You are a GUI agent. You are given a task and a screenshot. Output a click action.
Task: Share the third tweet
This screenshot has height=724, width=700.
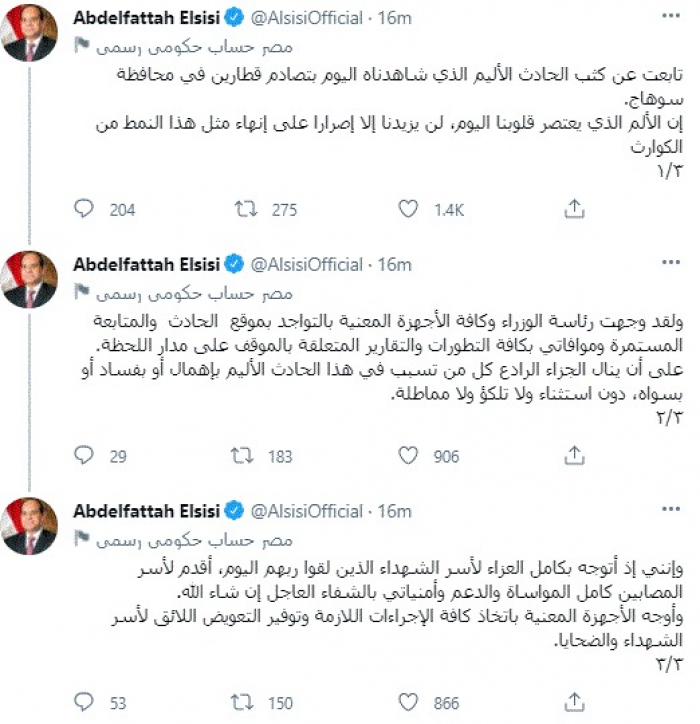[x=573, y=703]
